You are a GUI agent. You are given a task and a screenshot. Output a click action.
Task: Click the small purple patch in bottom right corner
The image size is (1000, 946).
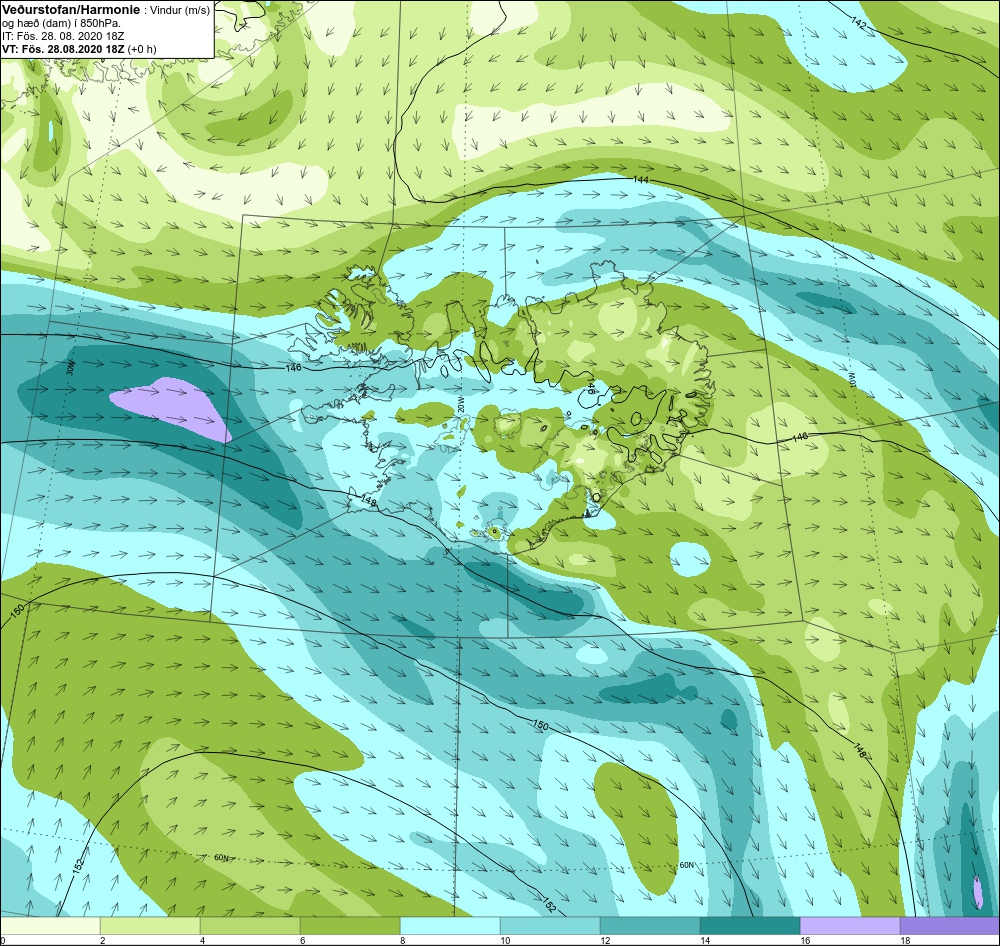(x=978, y=893)
